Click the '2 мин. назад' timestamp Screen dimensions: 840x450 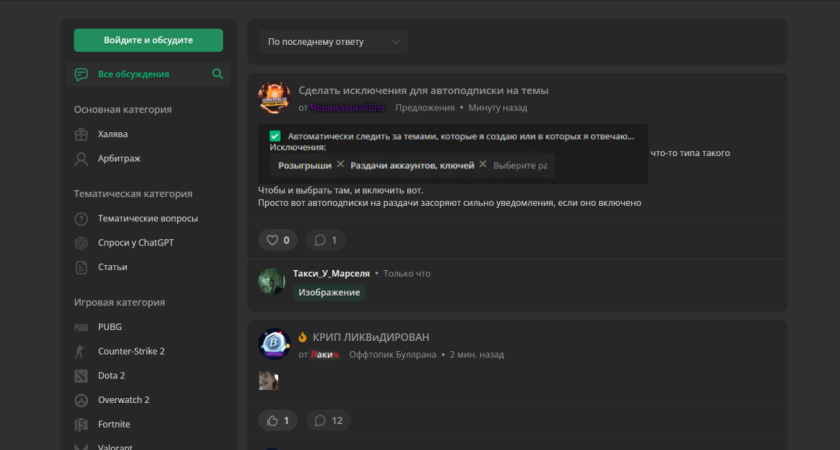477,355
